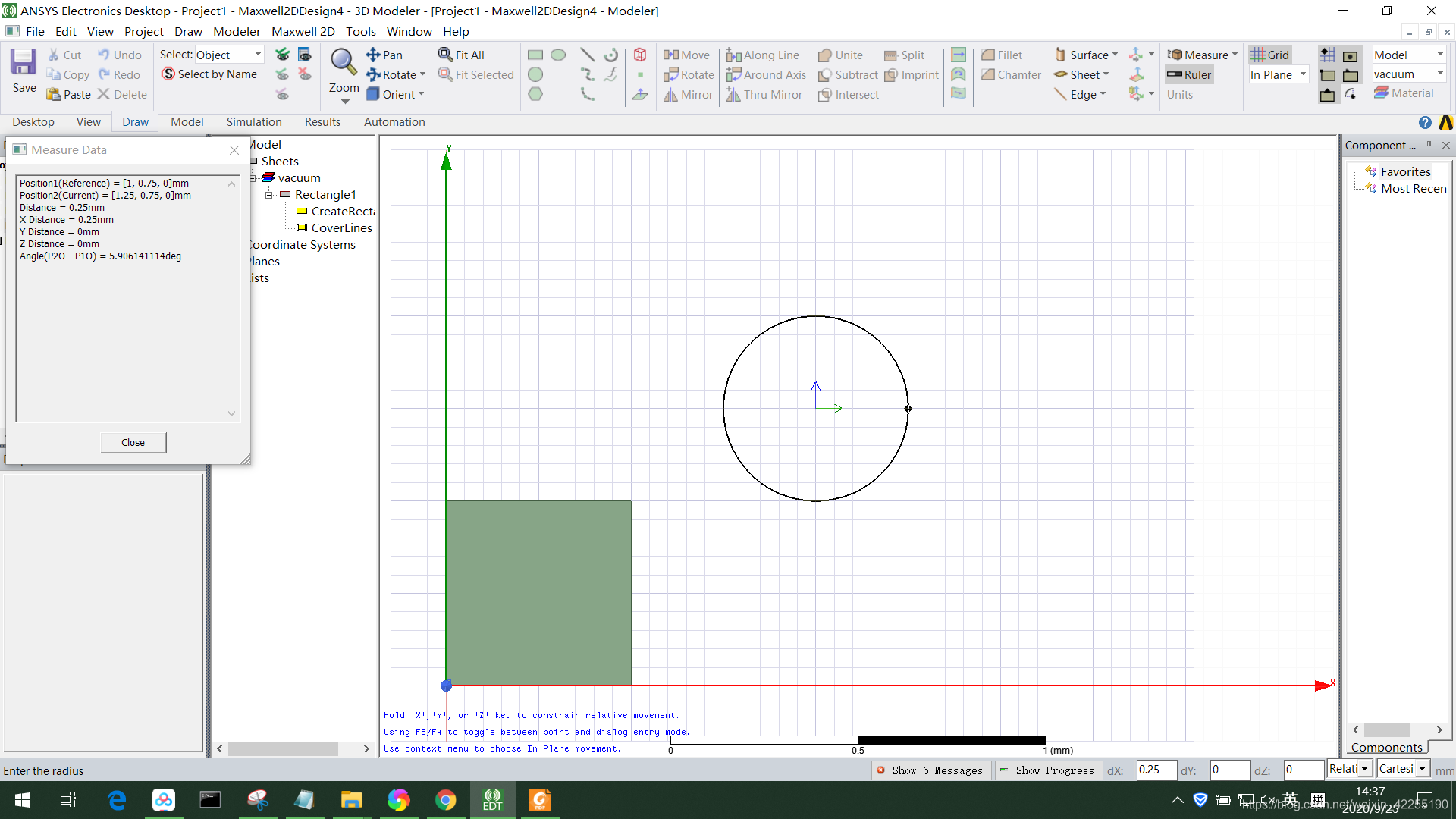Open the Measure tool

click(x=1202, y=55)
